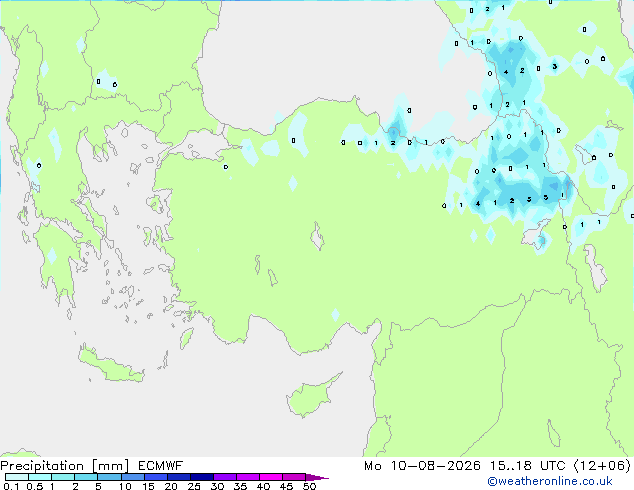Click the legend swatch between 15 and 20
The height and width of the screenshot is (490, 634).
(x=155, y=477)
